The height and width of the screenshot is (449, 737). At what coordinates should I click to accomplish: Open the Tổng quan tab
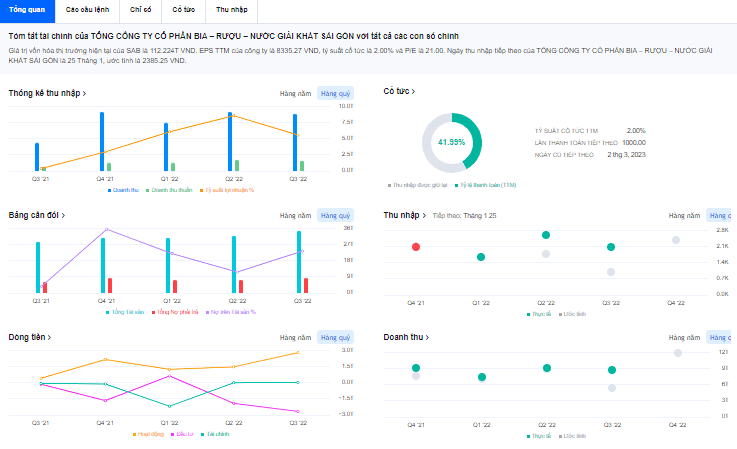(27, 10)
